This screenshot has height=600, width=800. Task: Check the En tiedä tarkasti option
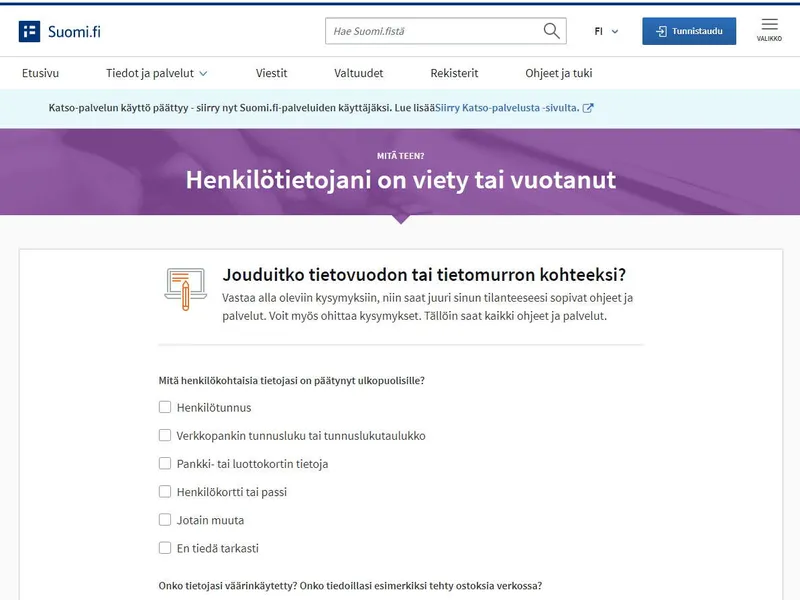tap(165, 547)
